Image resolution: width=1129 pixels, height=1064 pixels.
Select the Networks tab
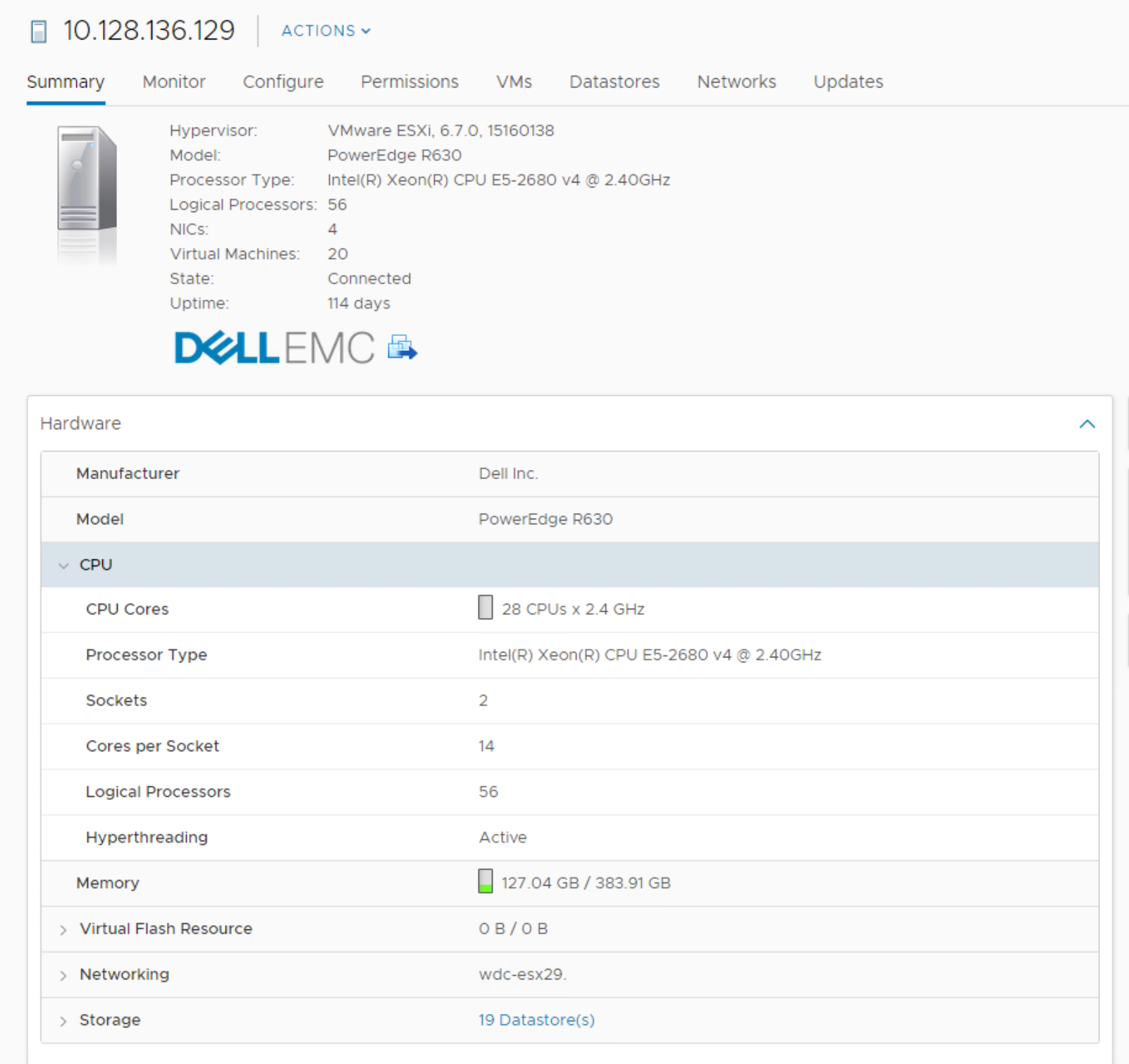tap(736, 82)
